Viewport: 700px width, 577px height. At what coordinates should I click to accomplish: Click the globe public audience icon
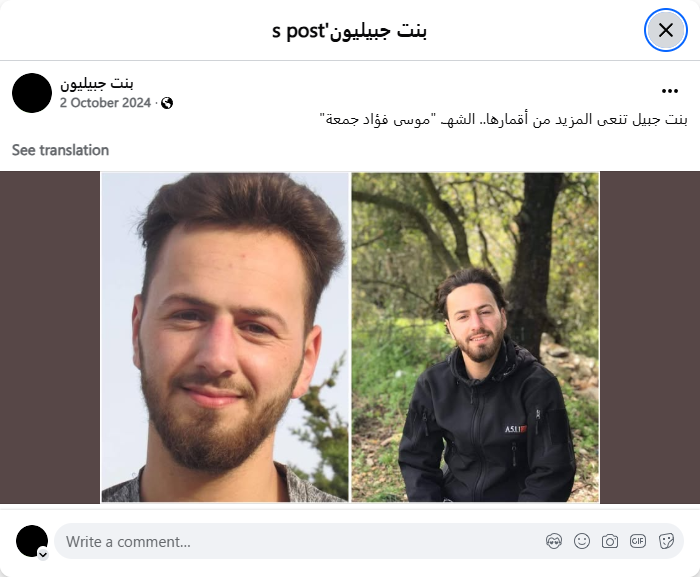(167, 103)
